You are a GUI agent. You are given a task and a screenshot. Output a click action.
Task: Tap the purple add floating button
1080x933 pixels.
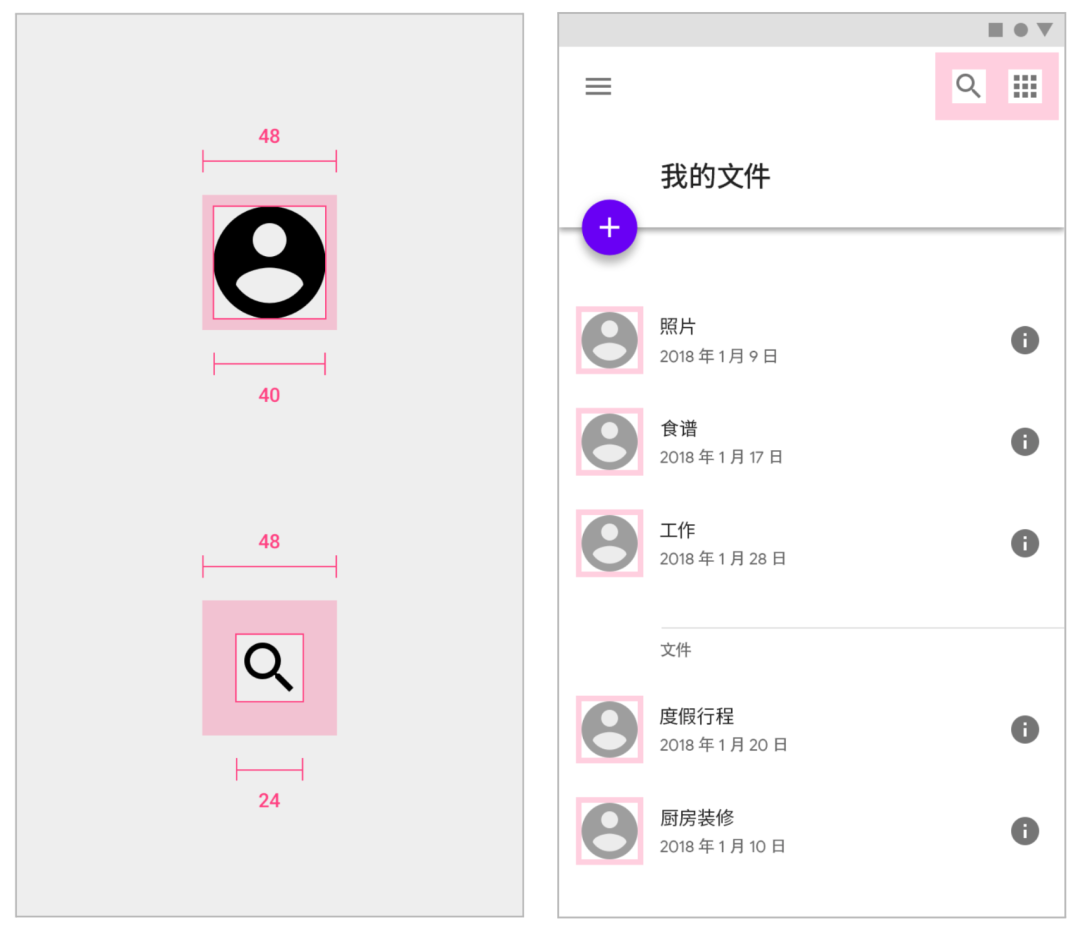(x=610, y=227)
